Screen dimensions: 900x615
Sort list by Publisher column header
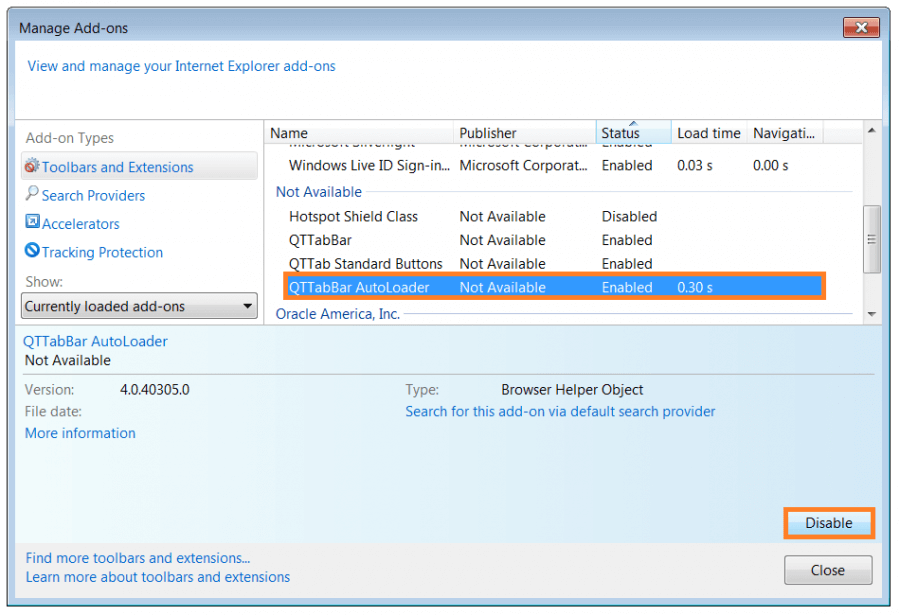point(525,133)
